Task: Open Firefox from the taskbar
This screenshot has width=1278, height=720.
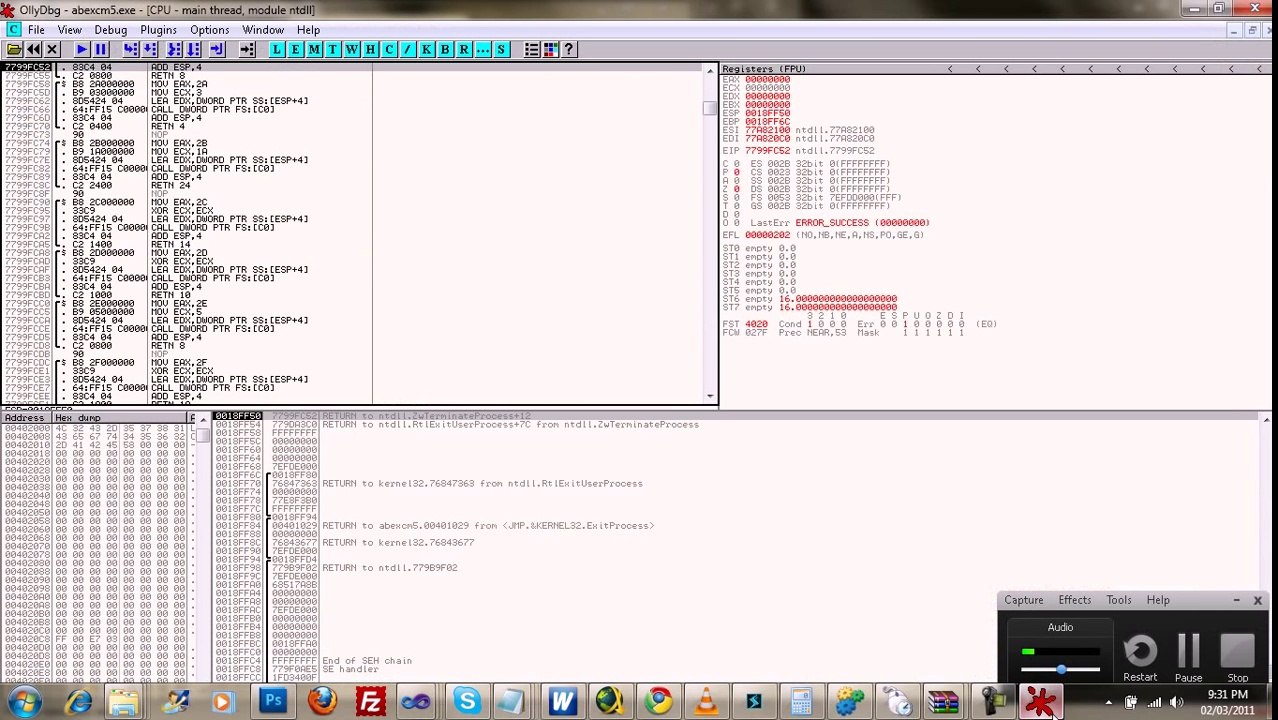Action: click(321, 701)
